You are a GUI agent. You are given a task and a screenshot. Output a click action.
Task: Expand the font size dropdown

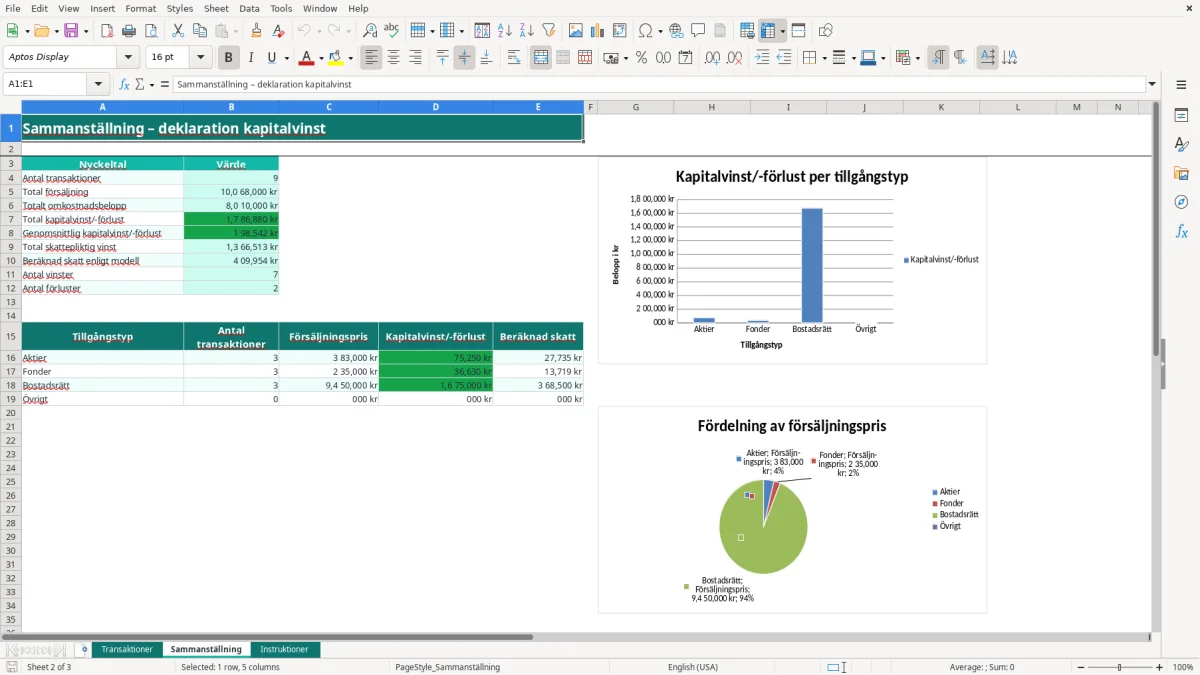click(201, 58)
